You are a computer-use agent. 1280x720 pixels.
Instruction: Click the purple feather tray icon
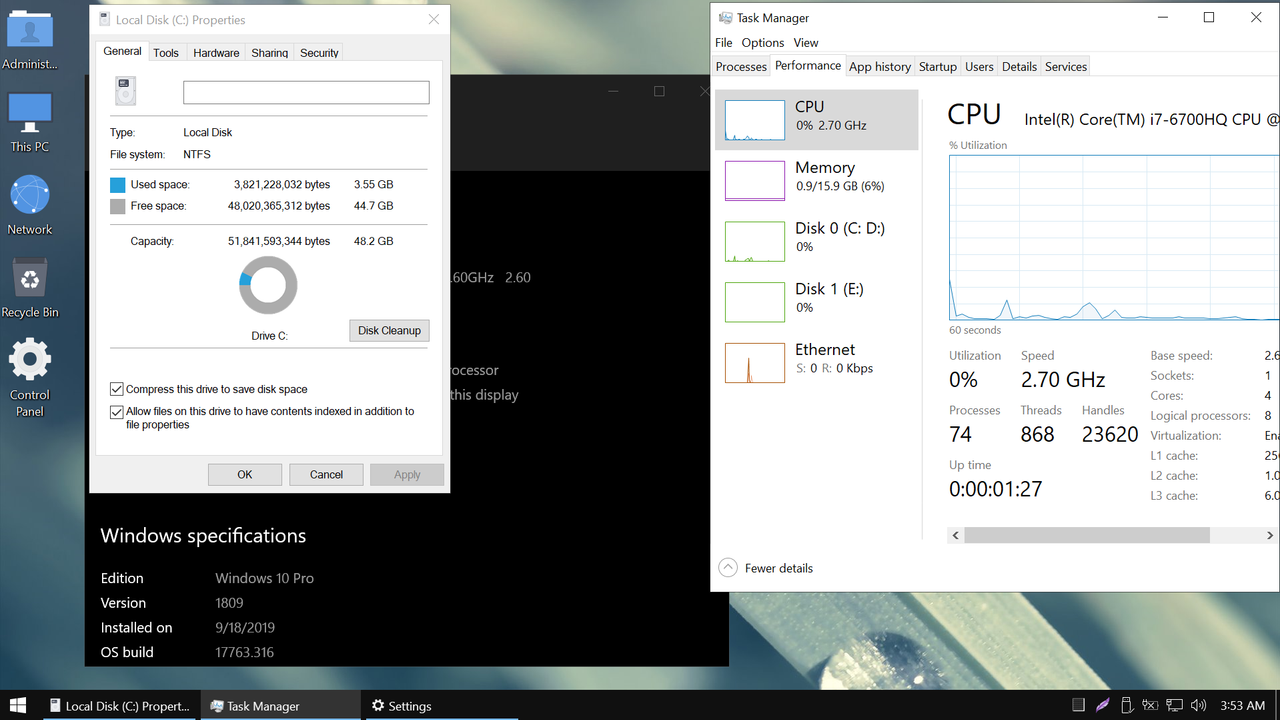point(1102,705)
